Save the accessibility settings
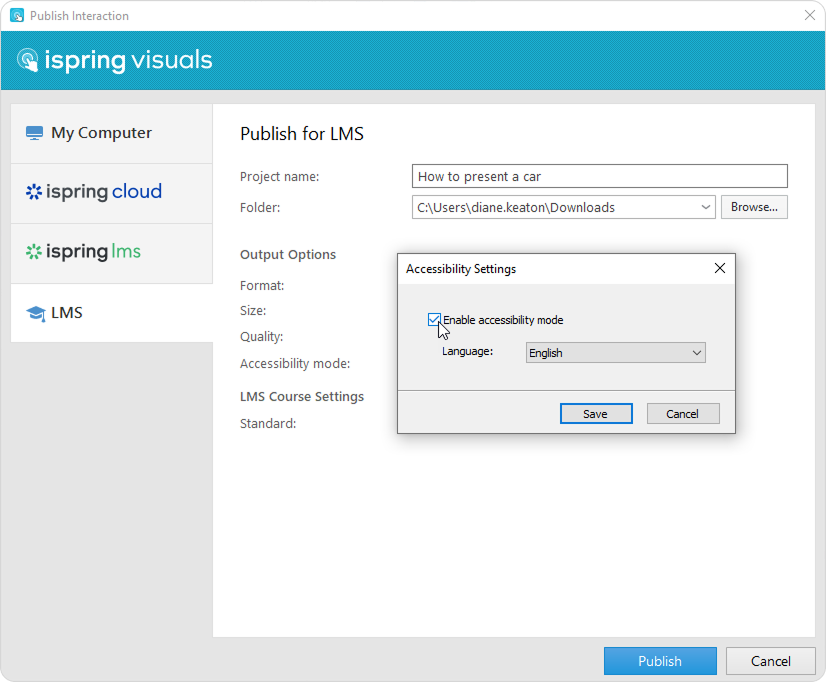Image resolution: width=826 pixels, height=682 pixels. click(x=595, y=414)
